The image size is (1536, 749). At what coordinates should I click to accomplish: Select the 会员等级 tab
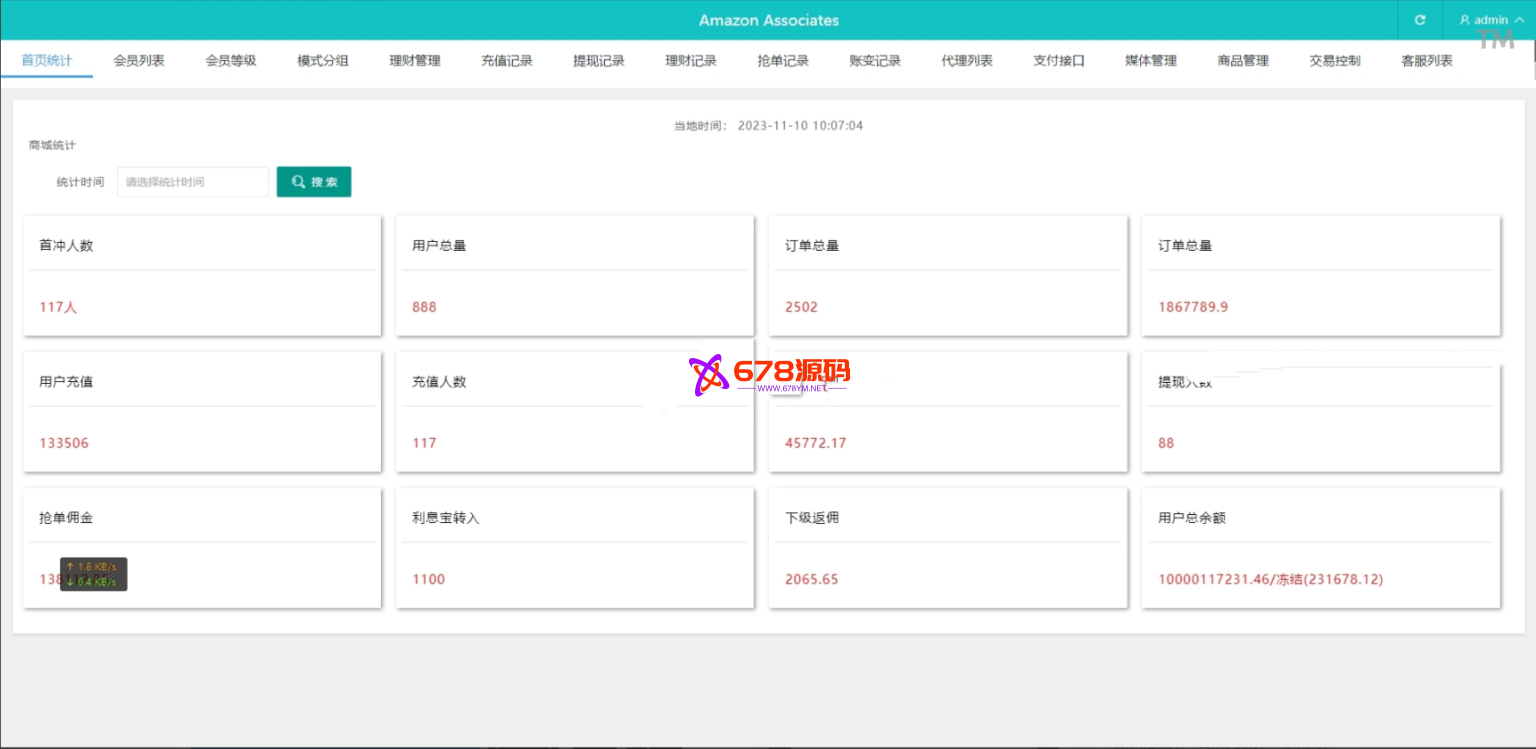(231, 61)
